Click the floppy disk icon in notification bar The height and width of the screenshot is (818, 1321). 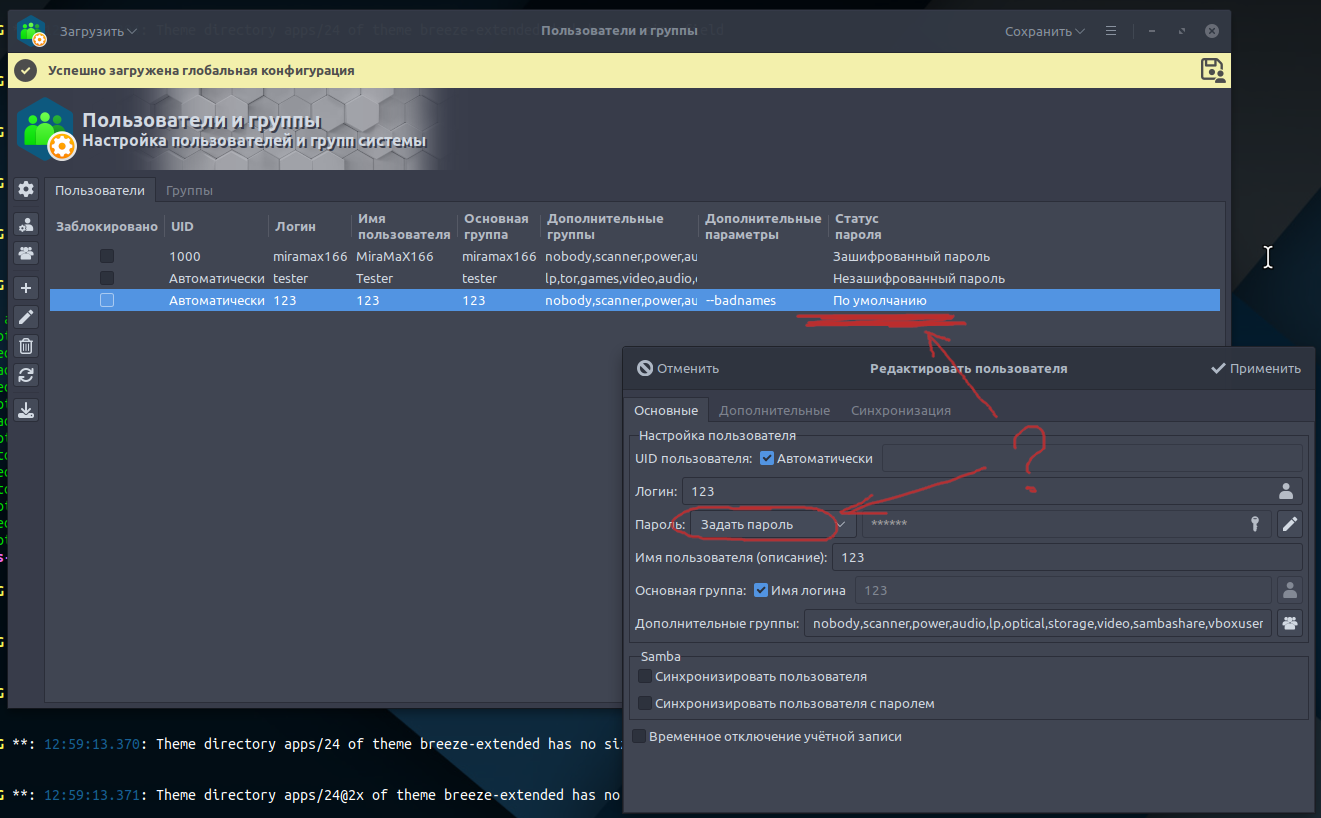coord(1212,70)
